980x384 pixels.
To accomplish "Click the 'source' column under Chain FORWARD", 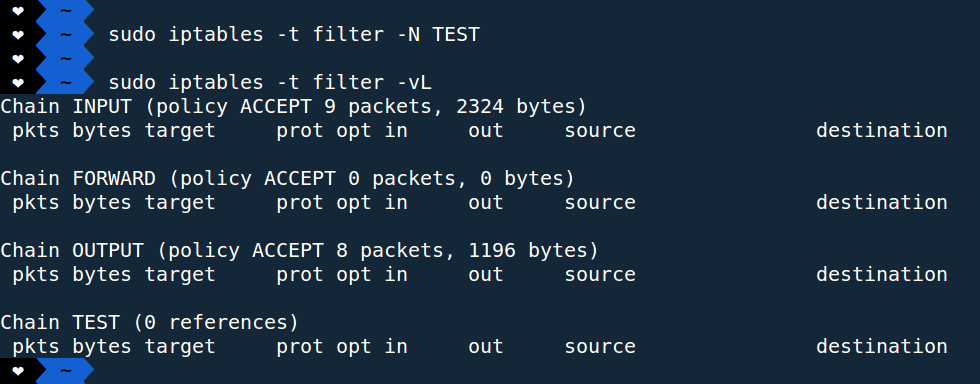I will [x=600, y=203].
